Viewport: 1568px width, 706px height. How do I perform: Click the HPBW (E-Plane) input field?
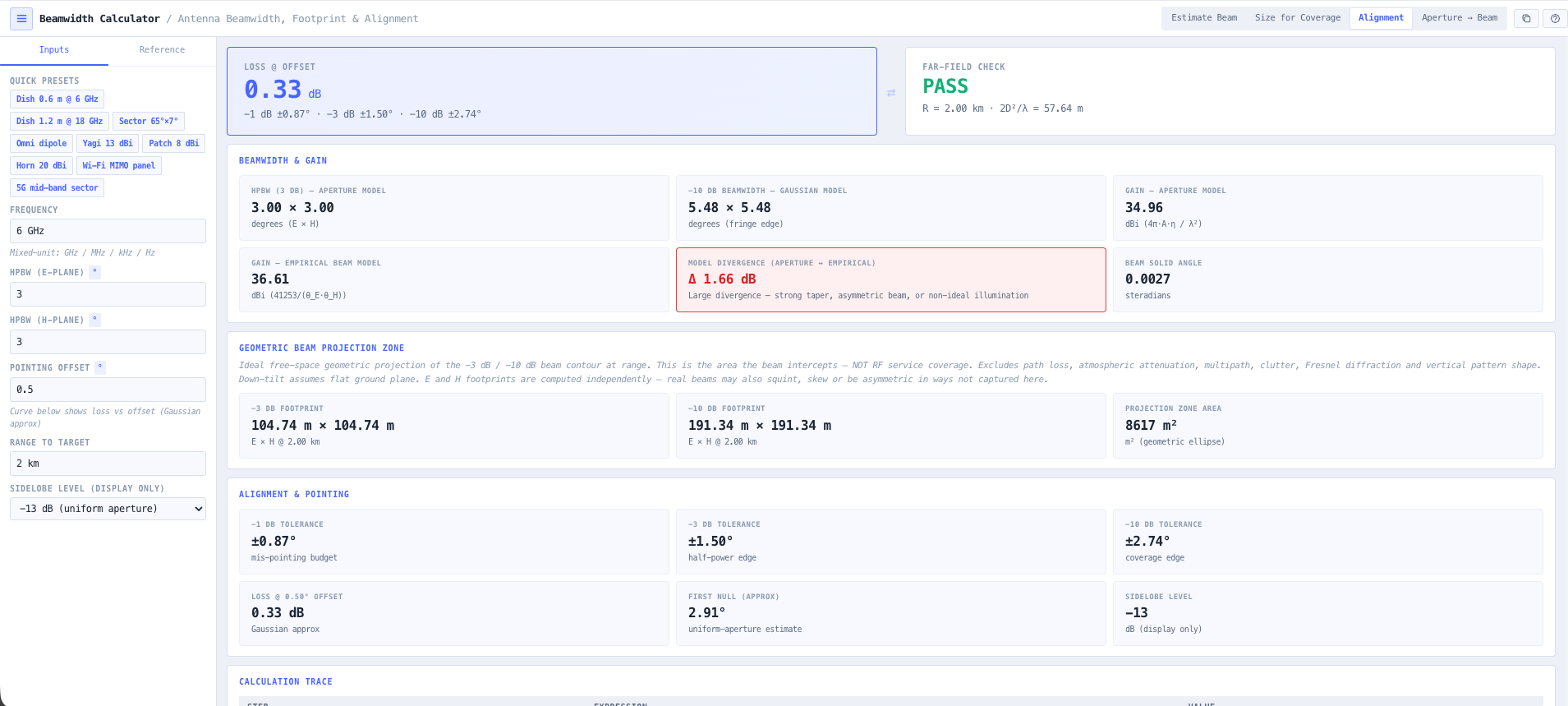click(x=108, y=294)
